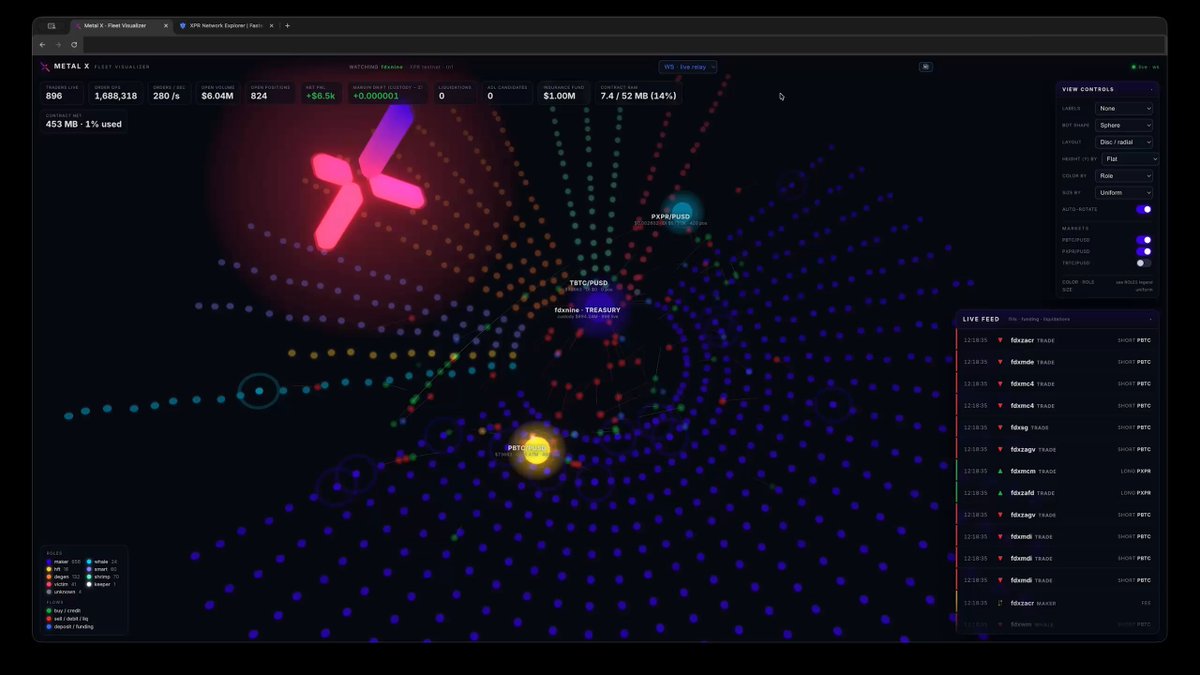Open the WS · live relay dropdown
1200x675 pixels.
click(687, 67)
